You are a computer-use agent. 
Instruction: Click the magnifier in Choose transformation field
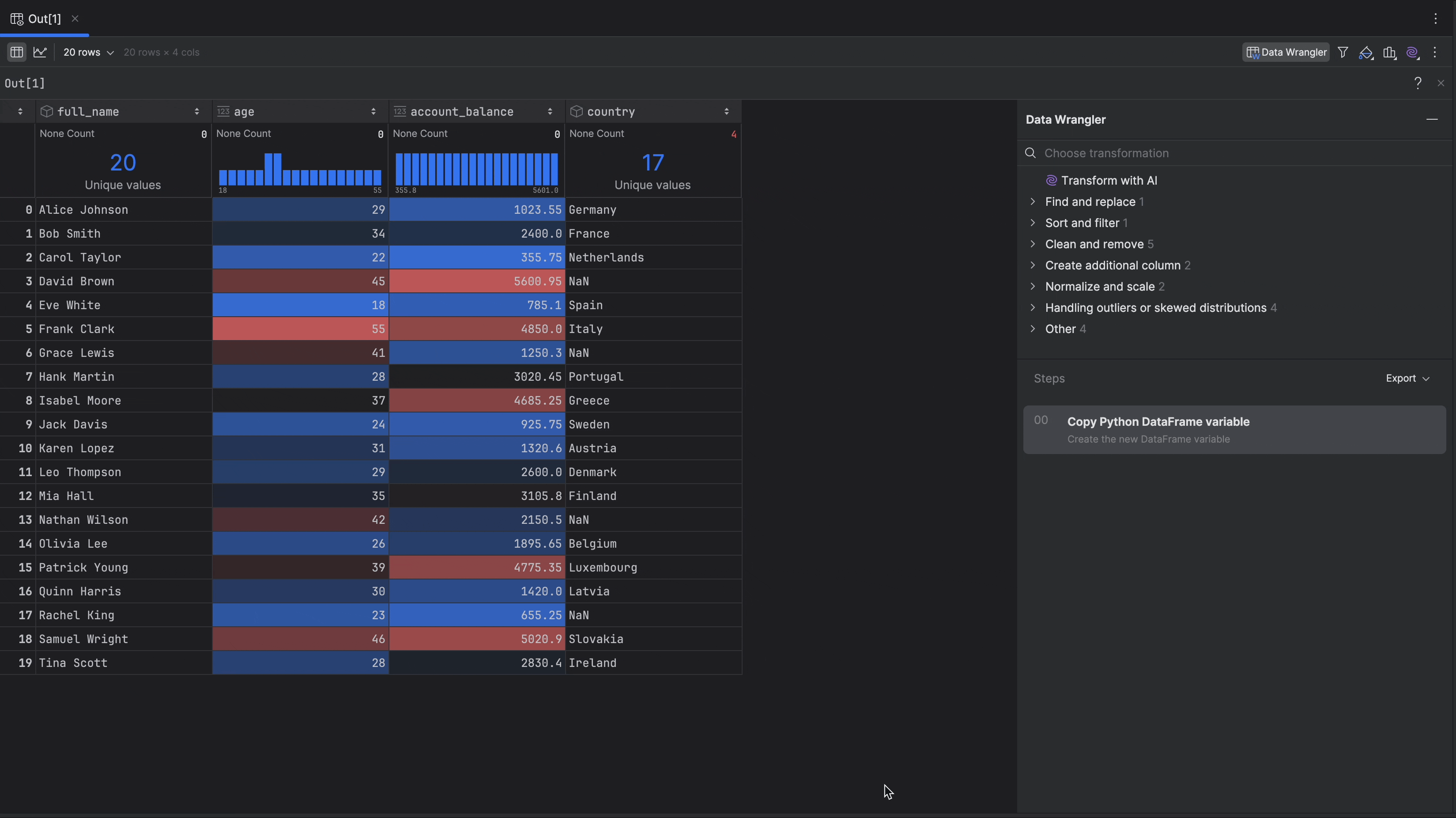[1030, 153]
